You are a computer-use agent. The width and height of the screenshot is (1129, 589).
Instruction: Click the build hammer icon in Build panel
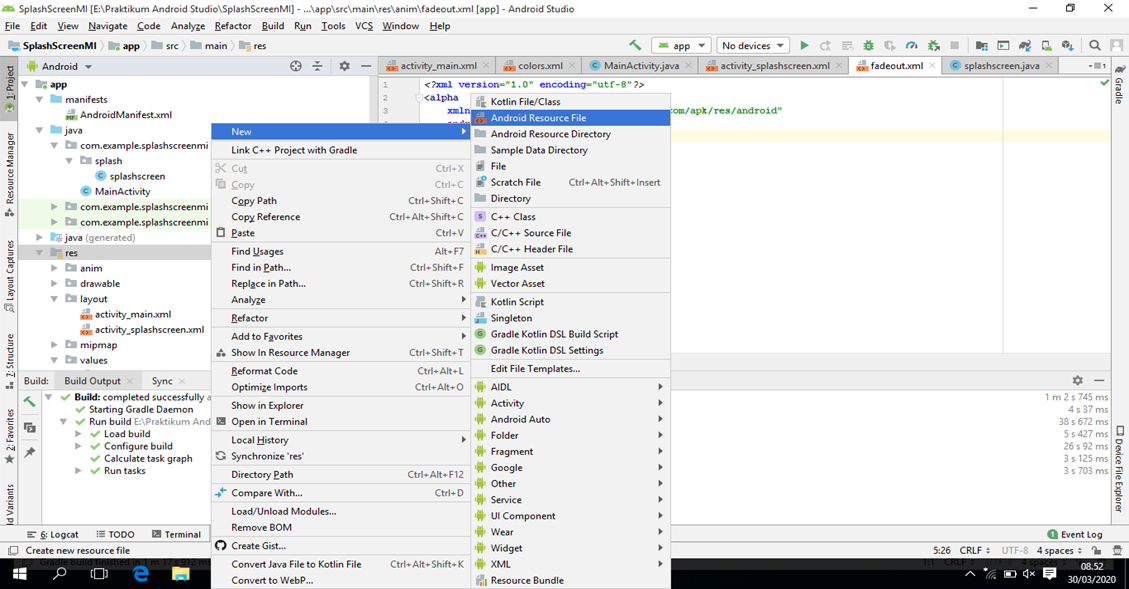point(30,402)
